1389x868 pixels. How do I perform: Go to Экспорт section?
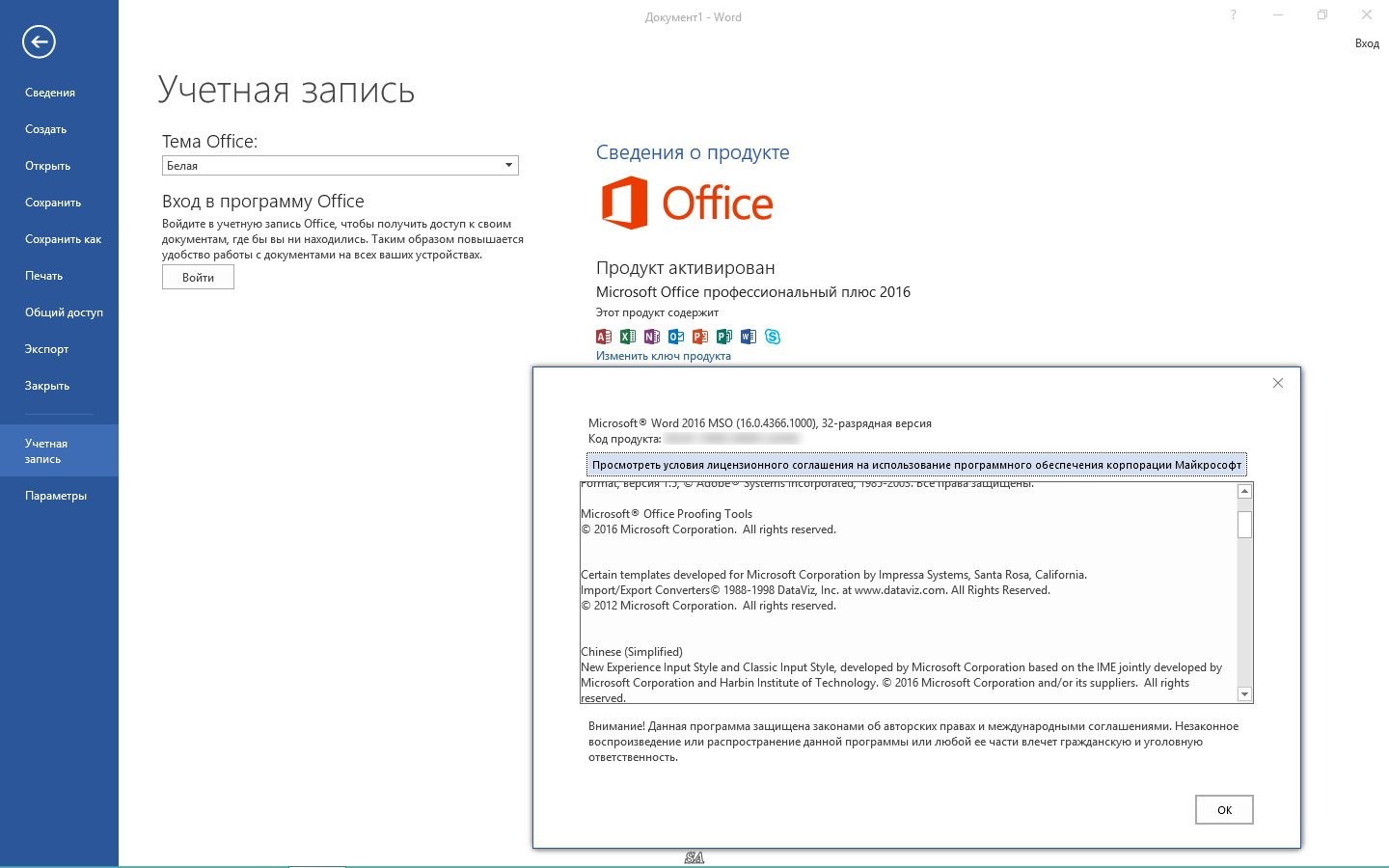point(46,349)
